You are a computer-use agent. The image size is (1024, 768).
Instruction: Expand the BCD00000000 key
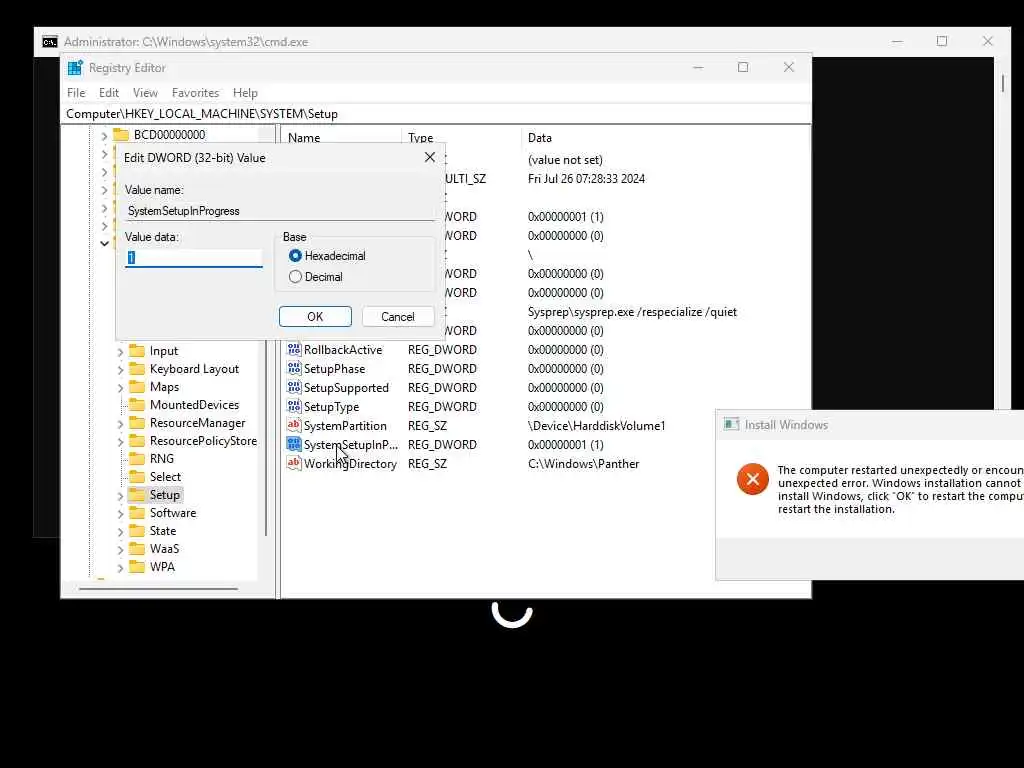[104, 136]
